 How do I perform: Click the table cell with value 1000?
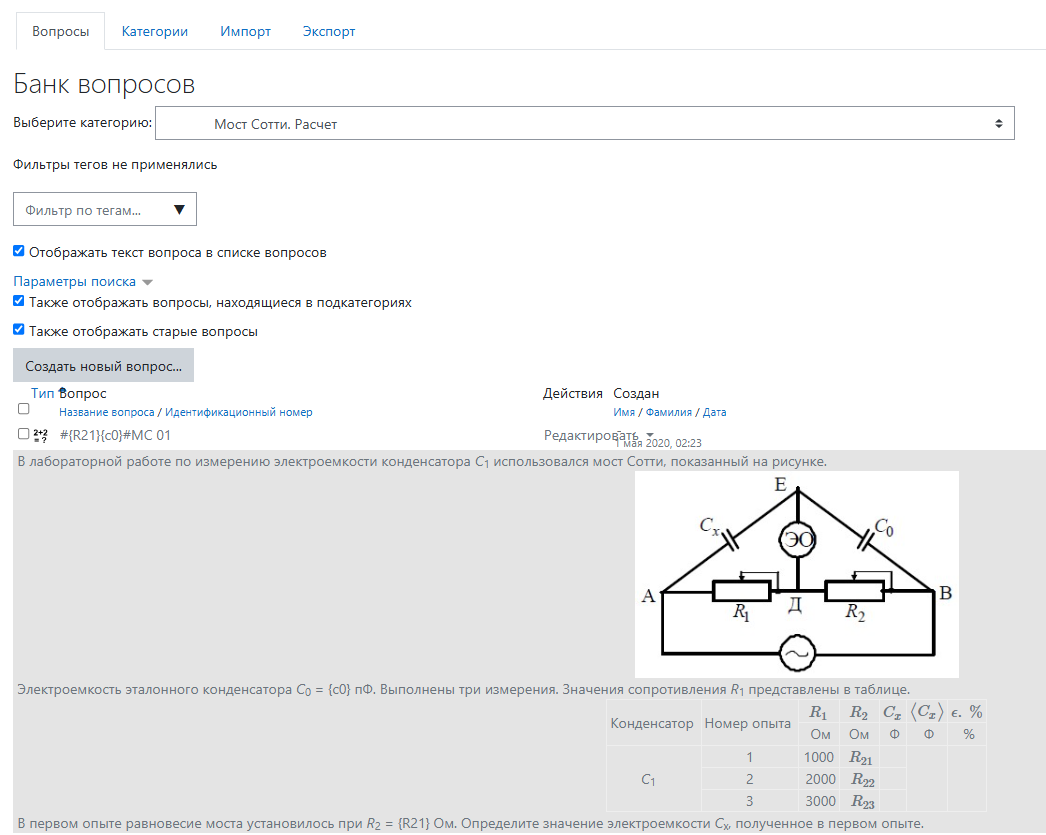pyautogui.click(x=819, y=757)
